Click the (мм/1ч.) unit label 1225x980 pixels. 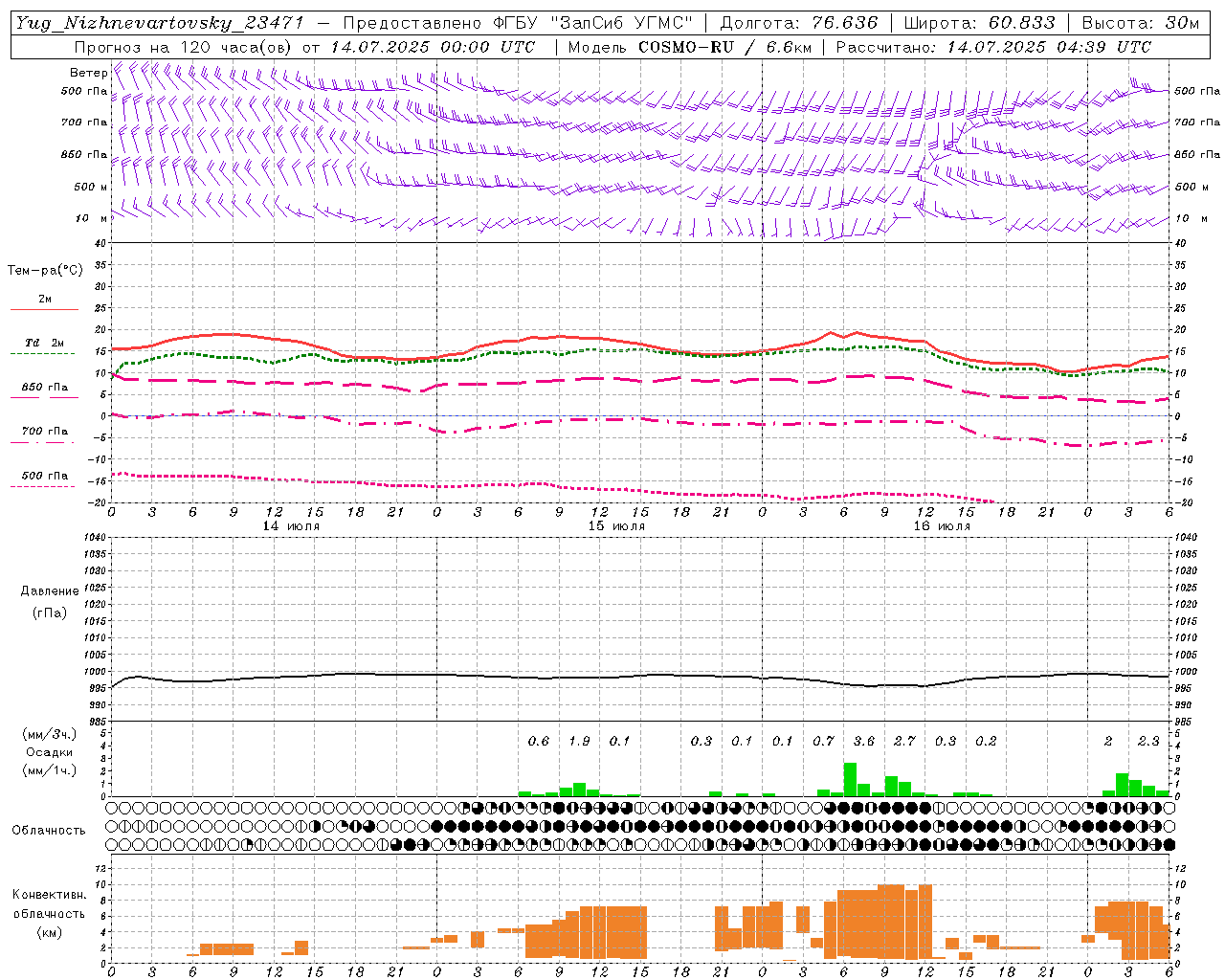click(x=49, y=770)
